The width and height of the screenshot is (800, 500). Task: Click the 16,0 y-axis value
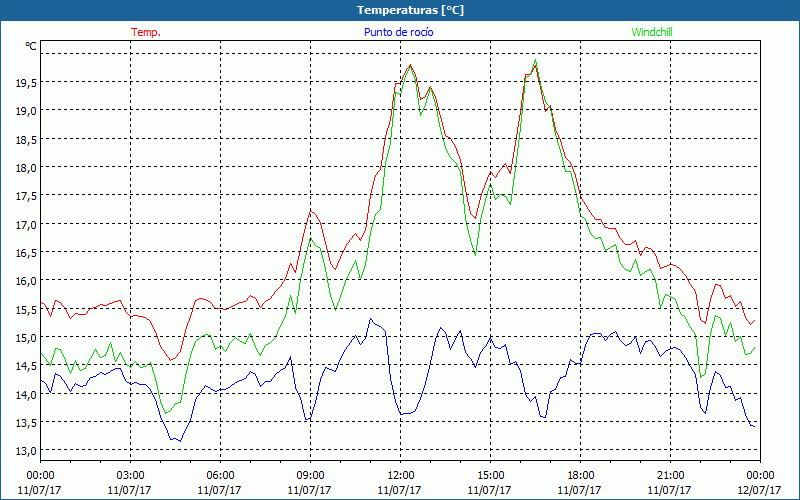(26, 281)
